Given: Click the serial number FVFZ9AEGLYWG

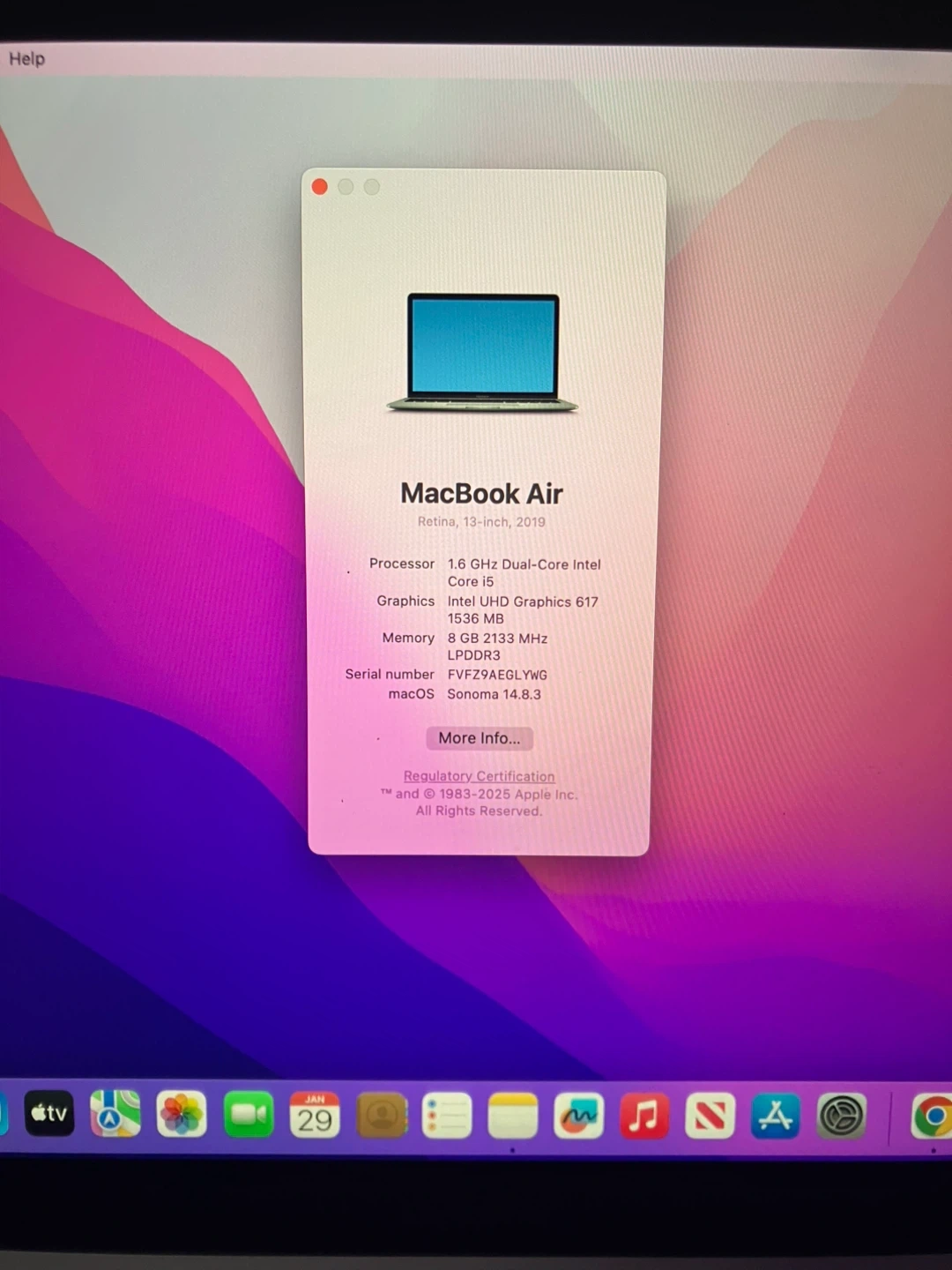Looking at the screenshot, I should pos(497,675).
